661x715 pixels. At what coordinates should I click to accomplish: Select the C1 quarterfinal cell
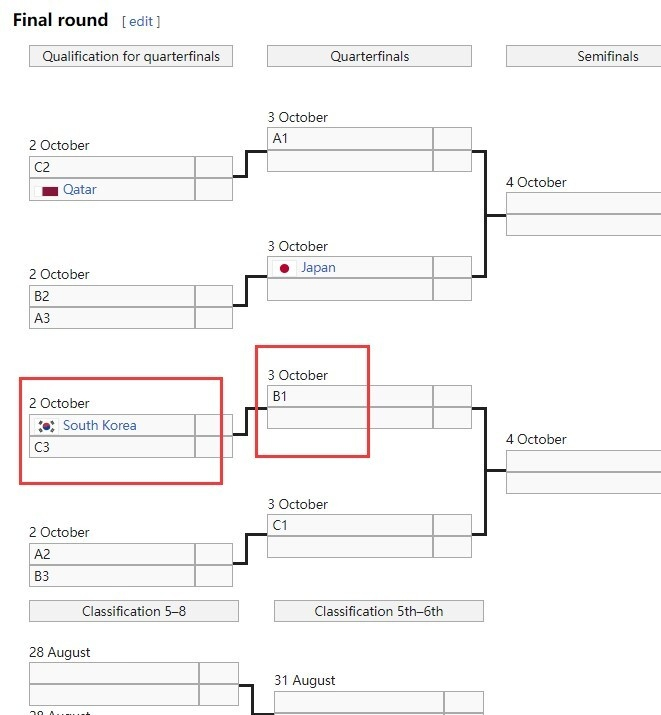point(350,525)
